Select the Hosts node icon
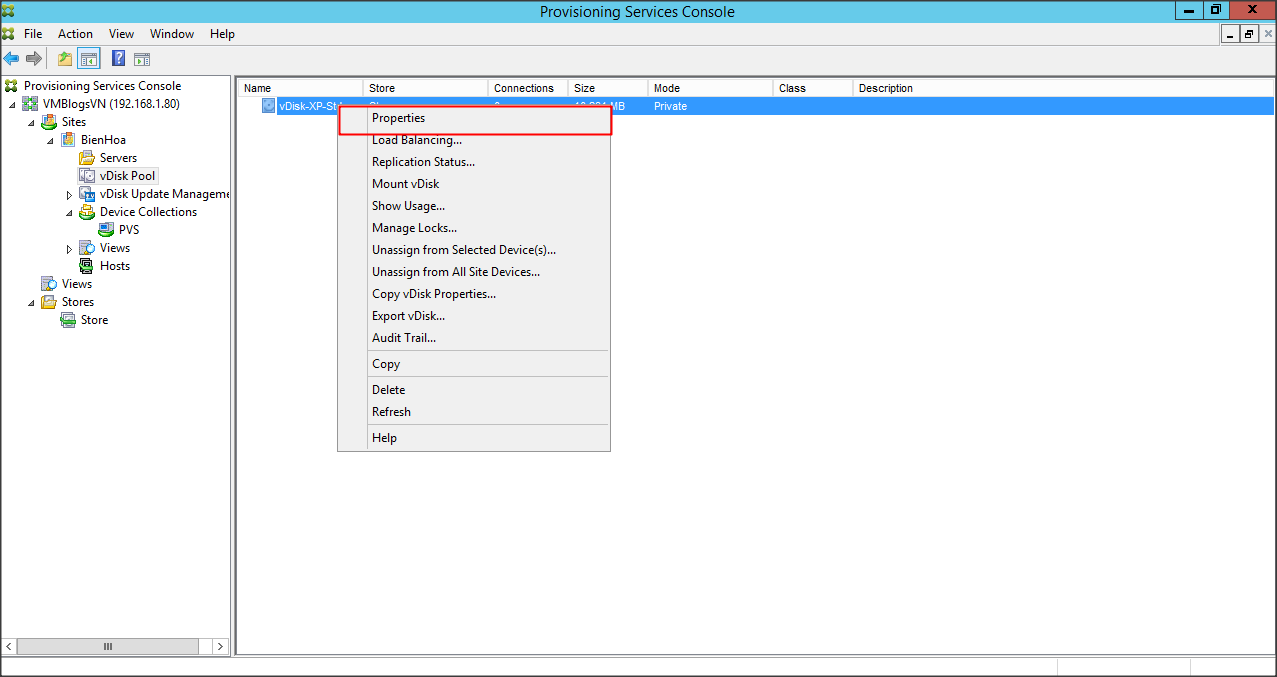 coord(87,266)
